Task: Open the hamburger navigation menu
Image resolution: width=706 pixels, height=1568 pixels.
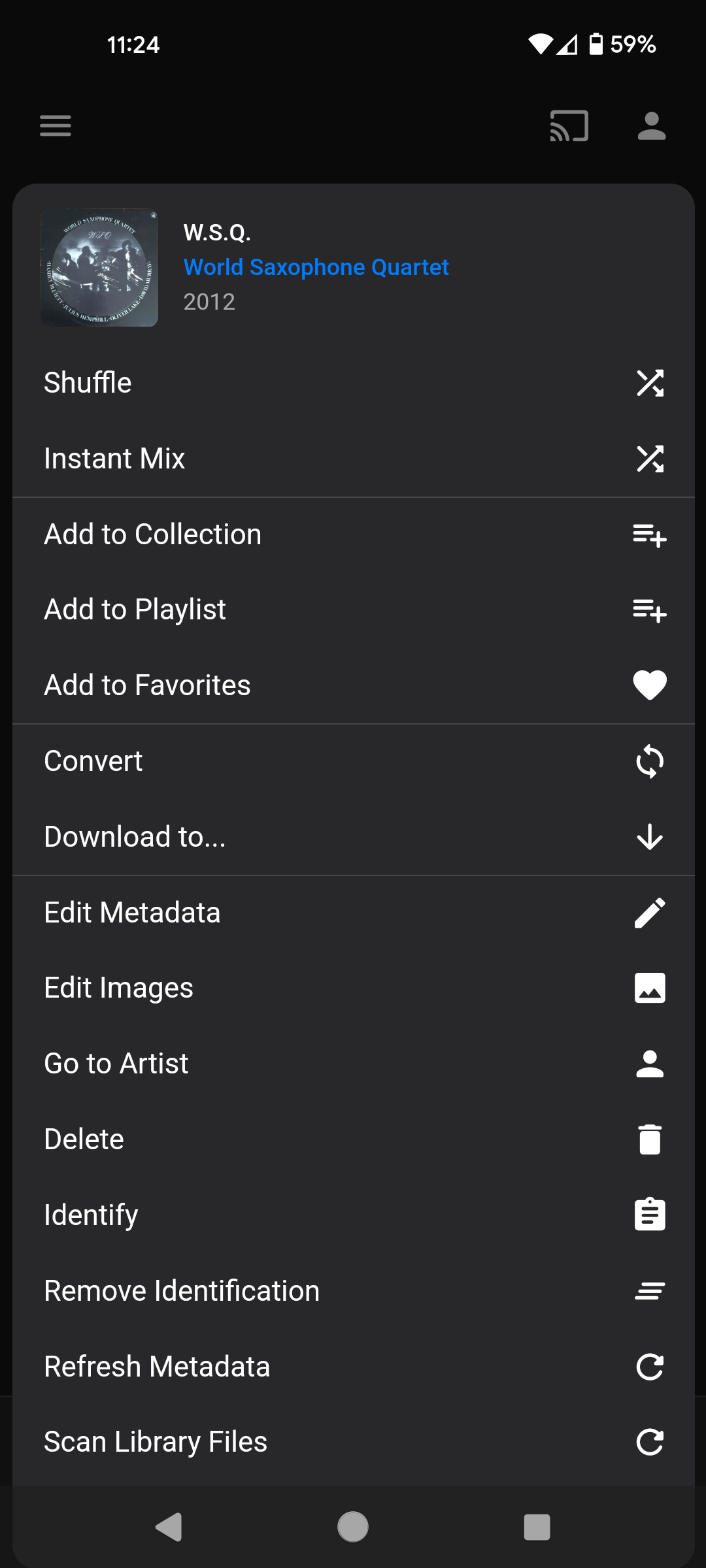Action: tap(56, 125)
